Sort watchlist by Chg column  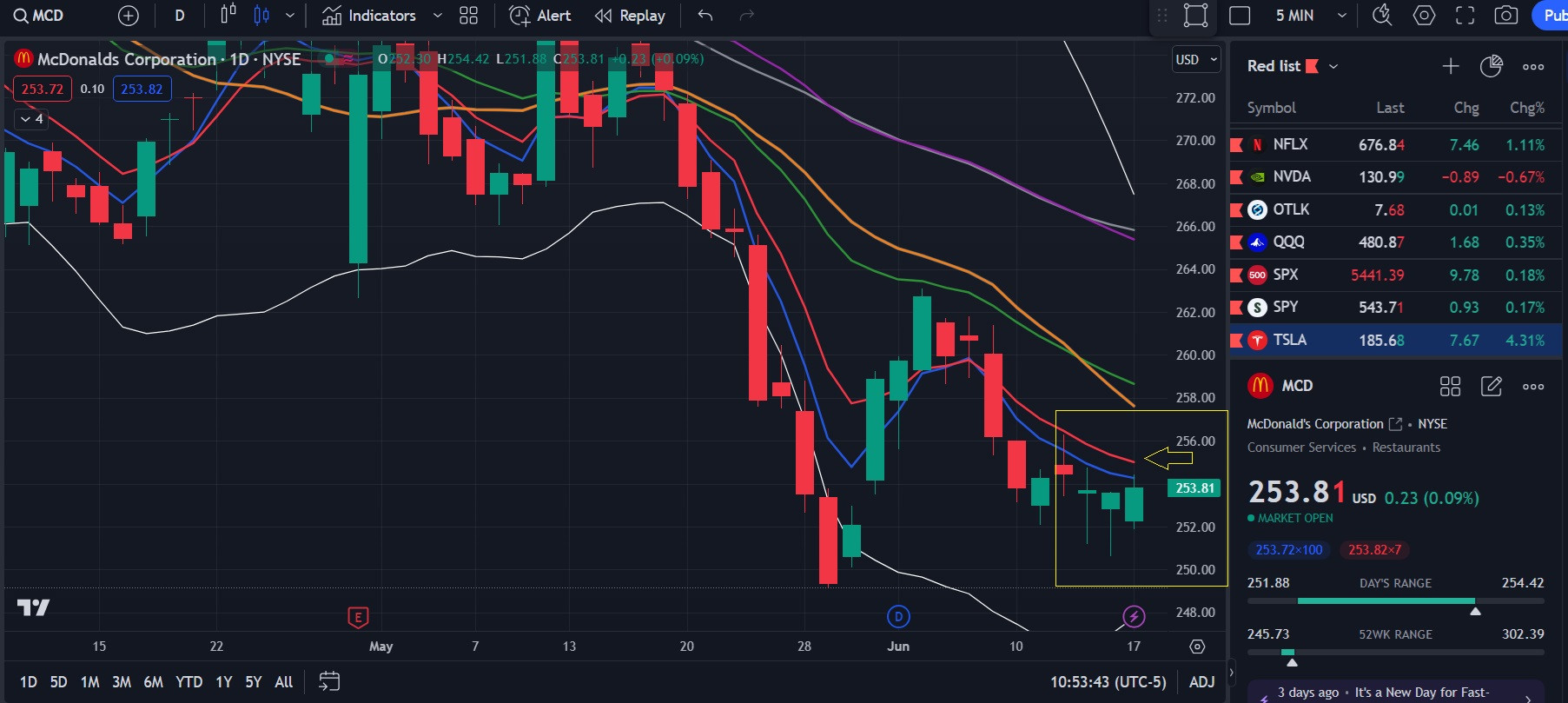[1466, 108]
